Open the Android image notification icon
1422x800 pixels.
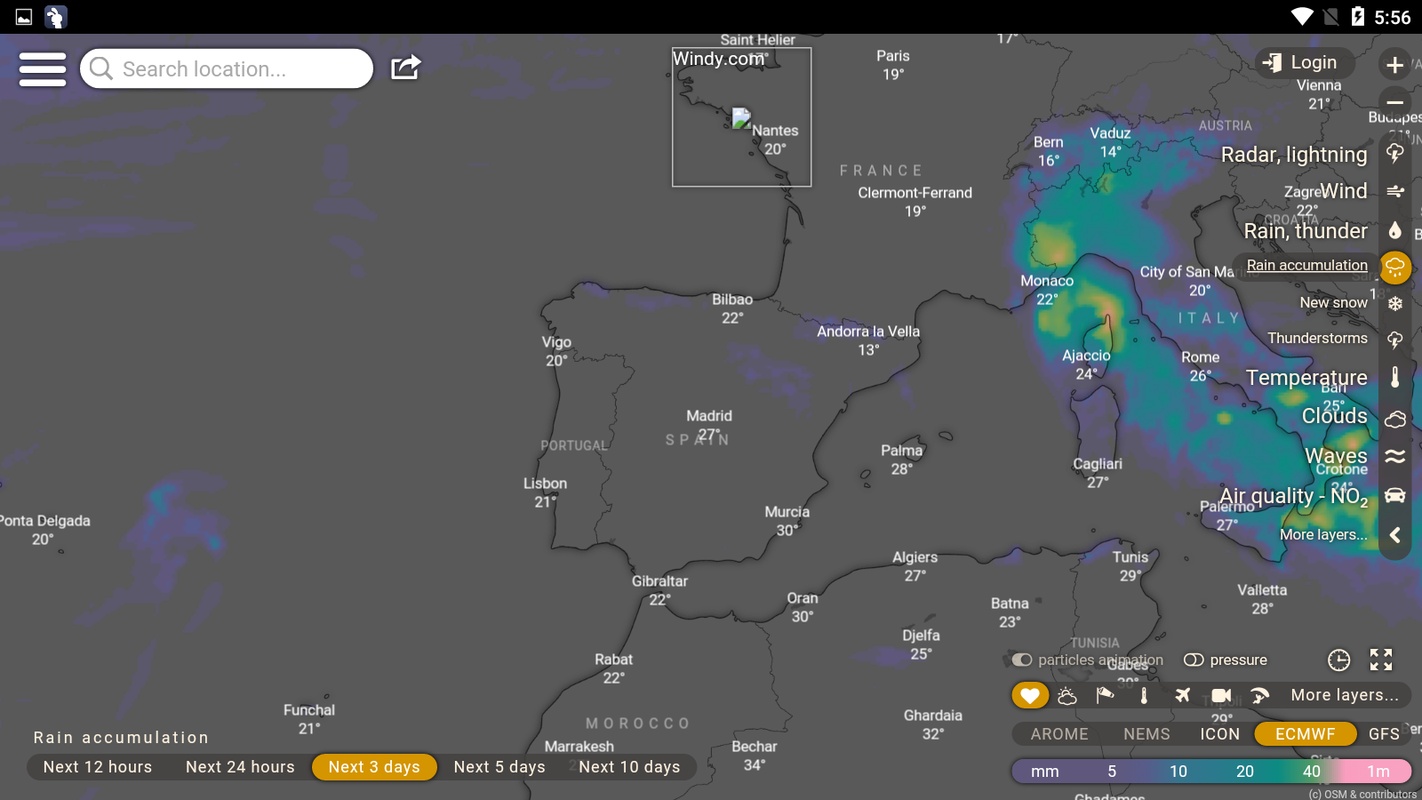click(24, 17)
